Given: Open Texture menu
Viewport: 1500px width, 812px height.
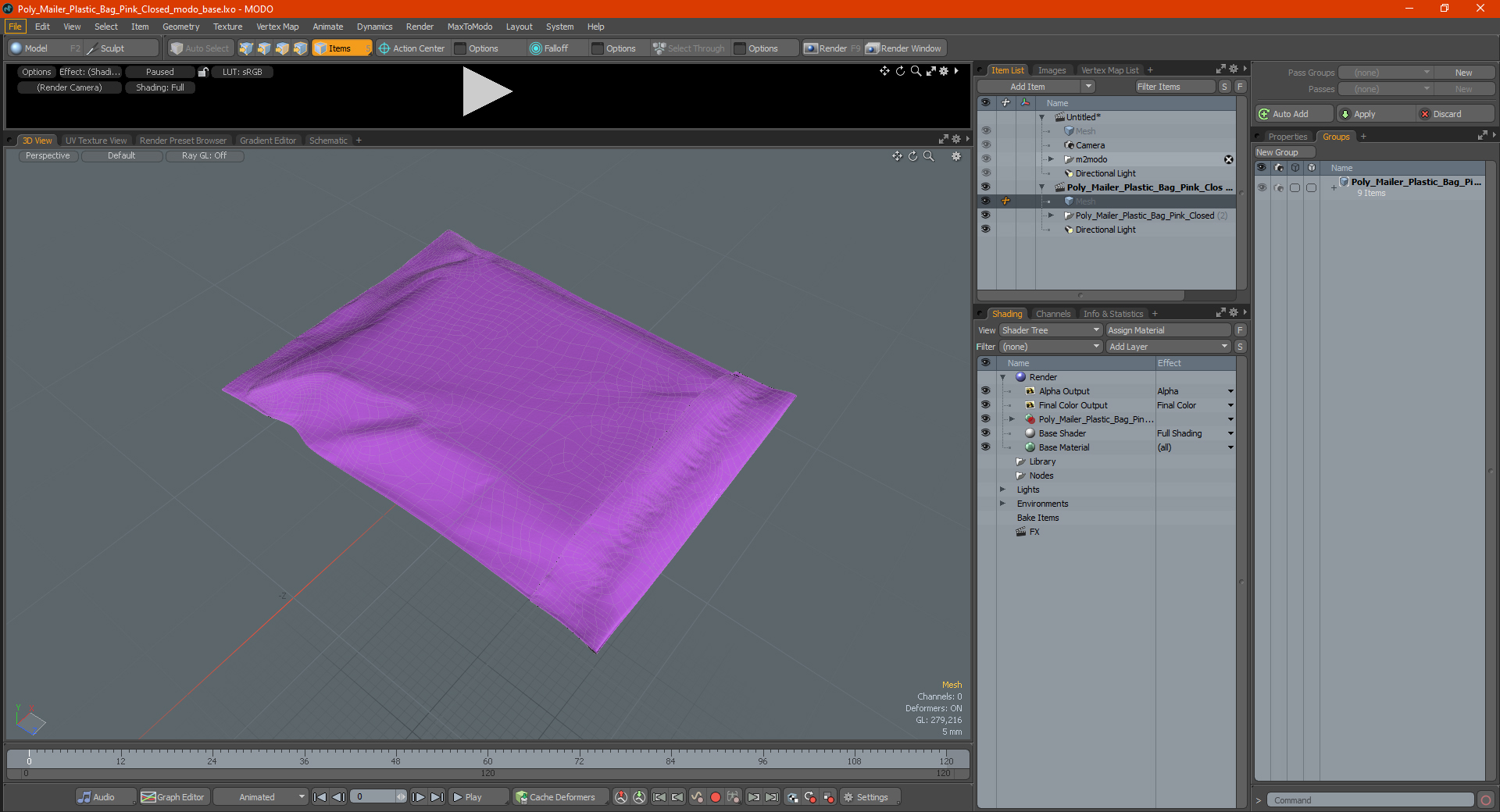Looking at the screenshot, I should tap(228, 27).
